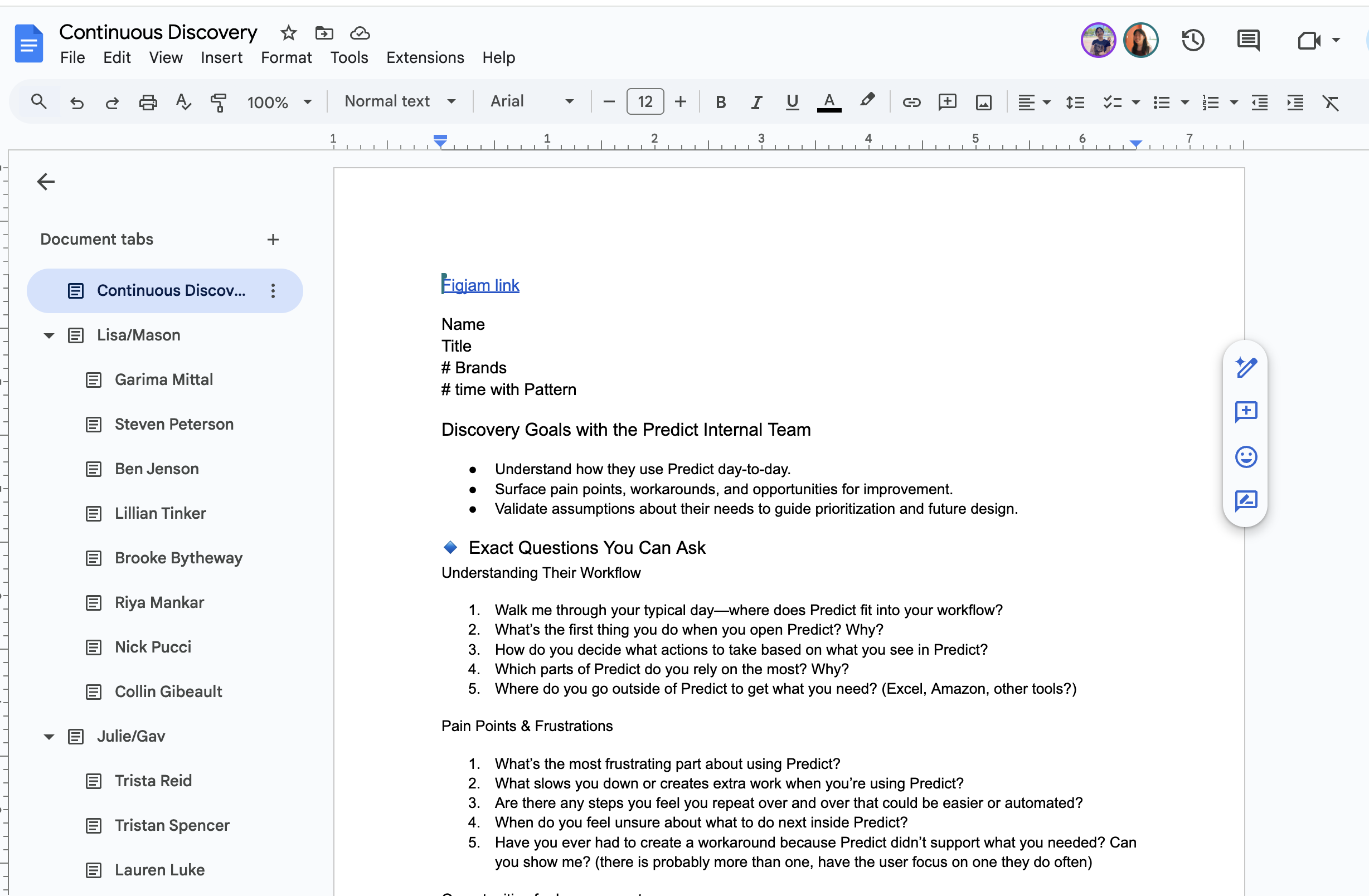The image size is (1369, 896).
Task: Suggest edits from the side panel
Action: tap(1246, 501)
